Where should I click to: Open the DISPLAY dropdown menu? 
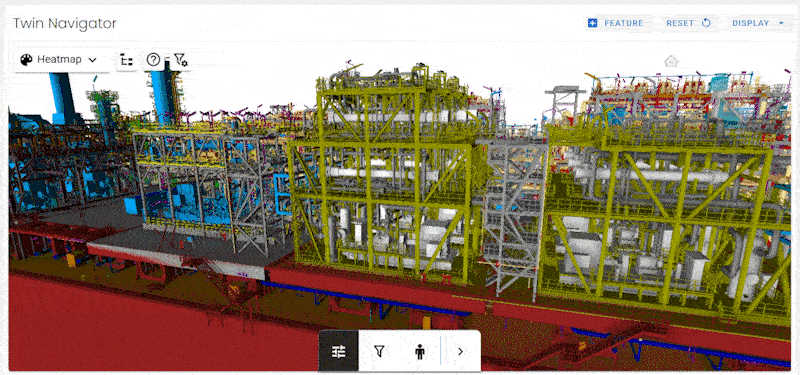(x=758, y=23)
